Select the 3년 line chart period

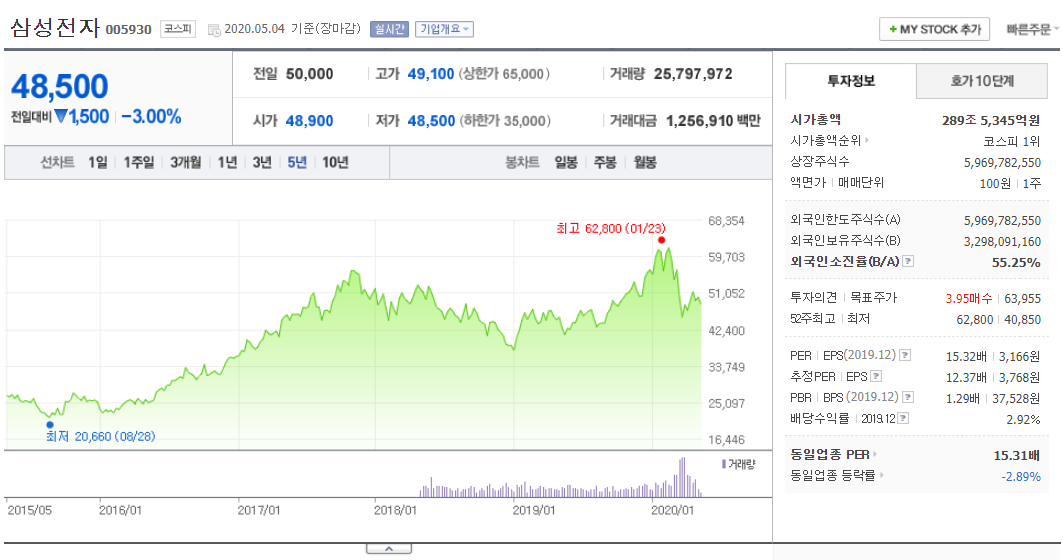(262, 163)
